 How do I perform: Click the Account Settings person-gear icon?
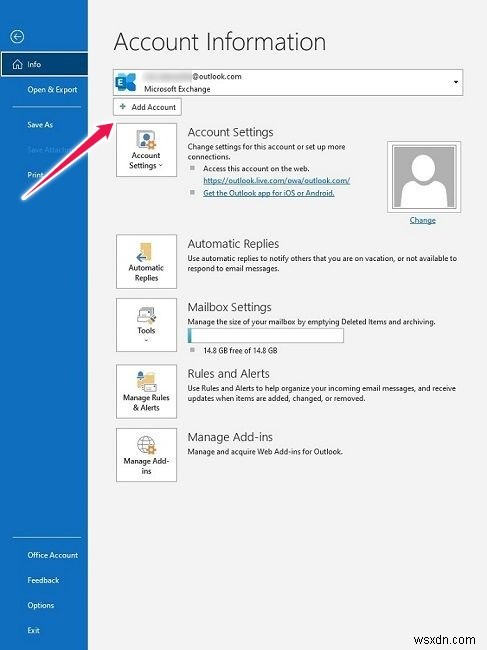(146, 140)
